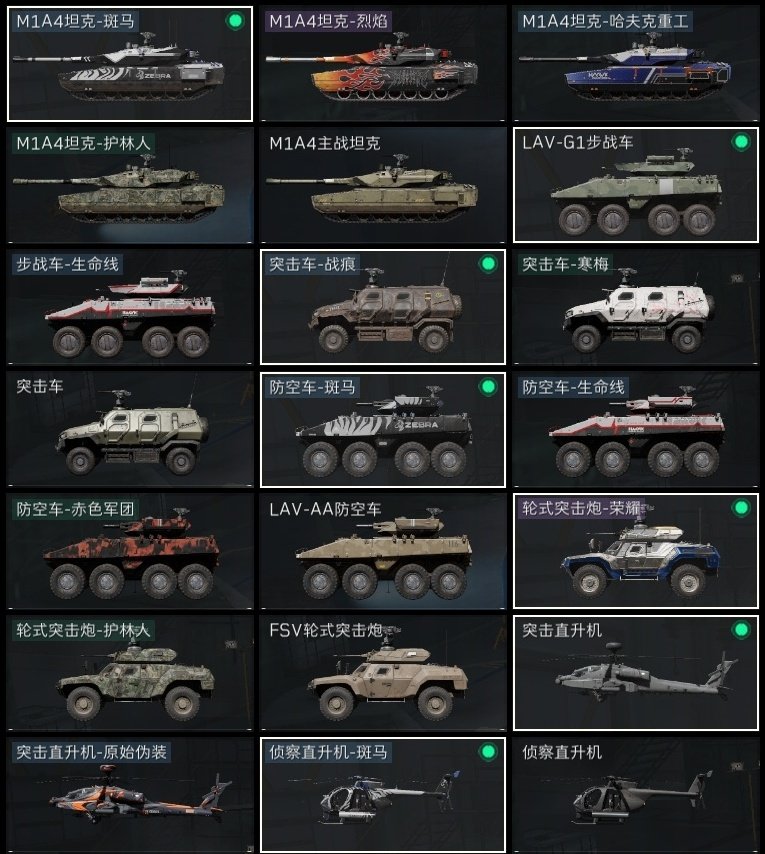Pick the default 侦察直升机 scout helicopter

coord(635,795)
